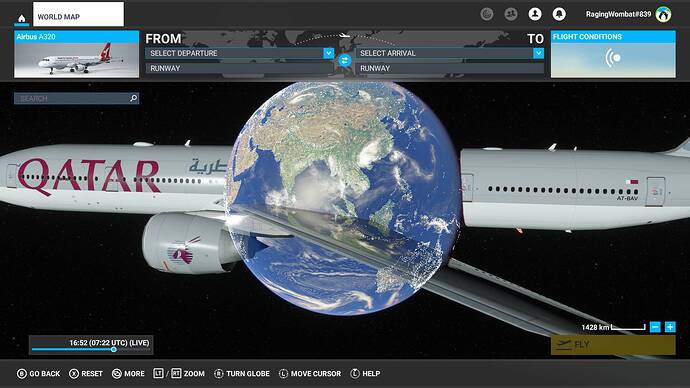Open the notifications bell icon

click(559, 14)
